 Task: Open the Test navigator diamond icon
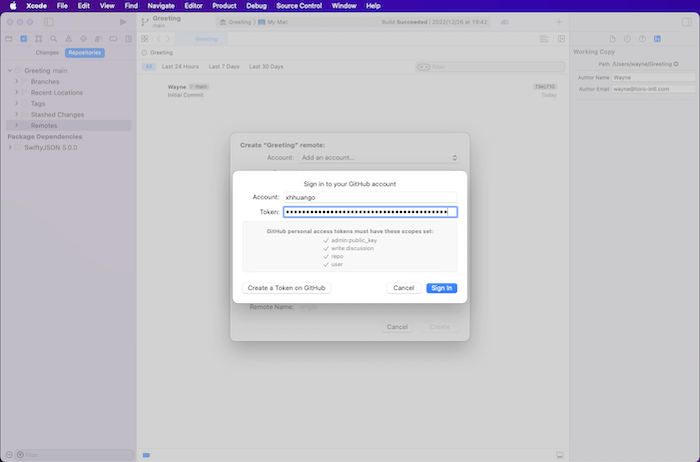(x=83, y=39)
